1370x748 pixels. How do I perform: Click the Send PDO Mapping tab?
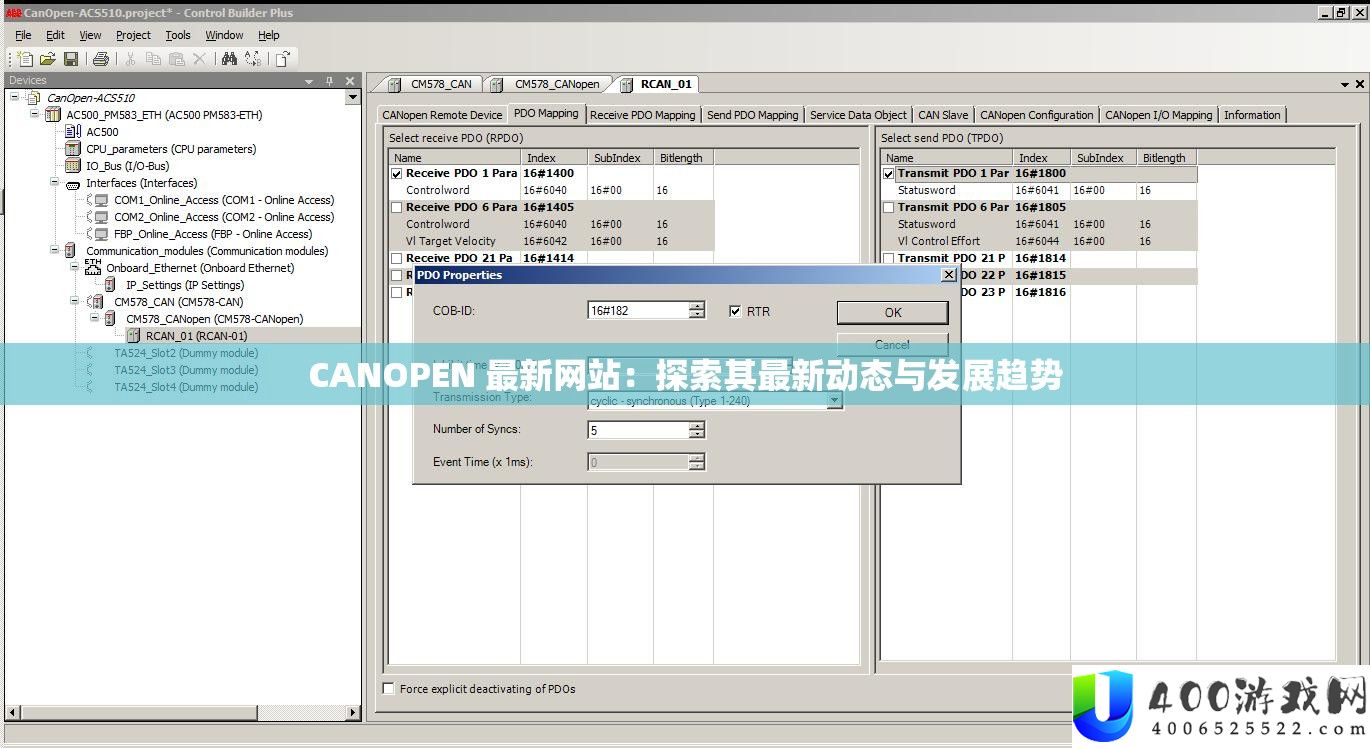point(752,115)
